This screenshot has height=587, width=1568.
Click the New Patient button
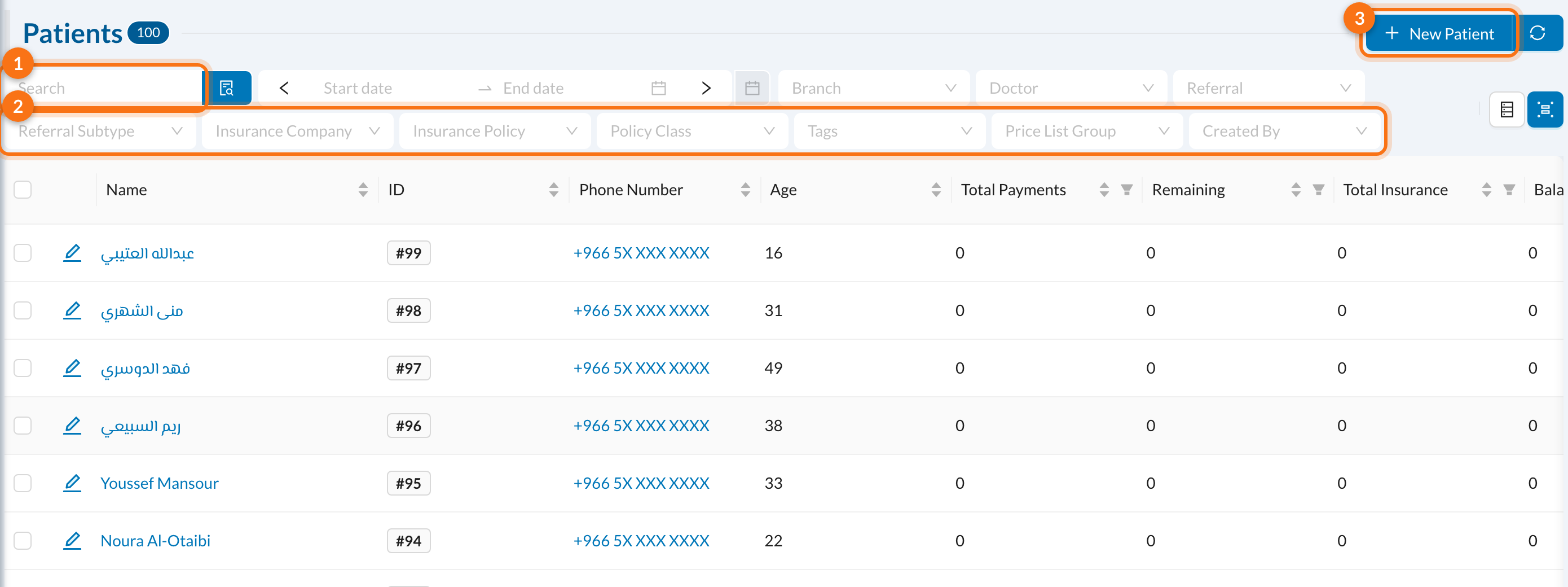1439,33
